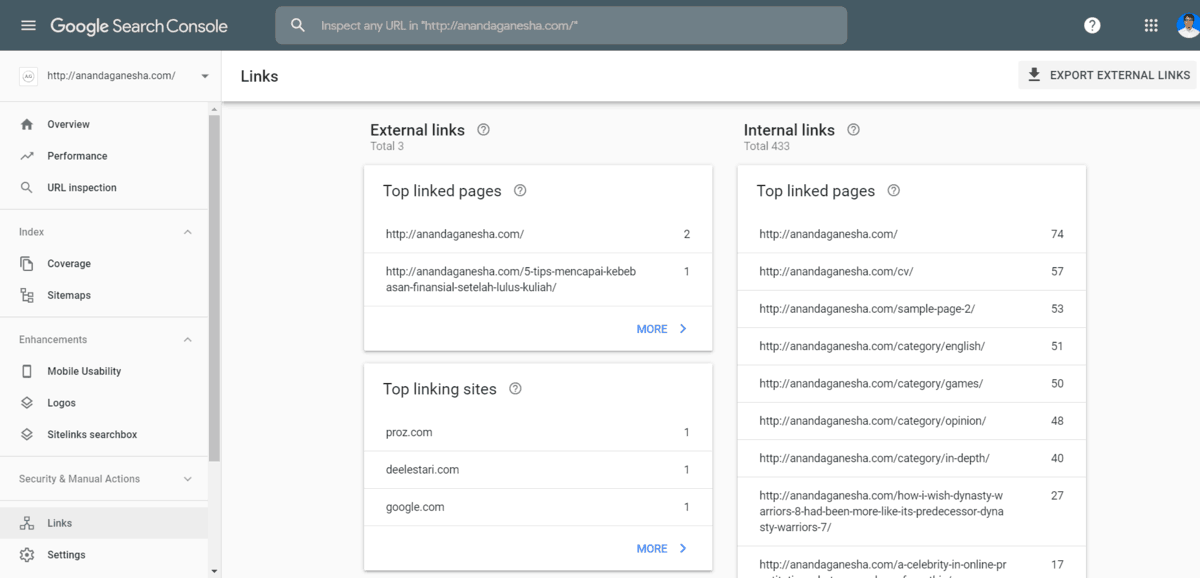Screen dimensions: 1200x578
Task: Click the help icon beside Internal links
Action: tap(853, 130)
